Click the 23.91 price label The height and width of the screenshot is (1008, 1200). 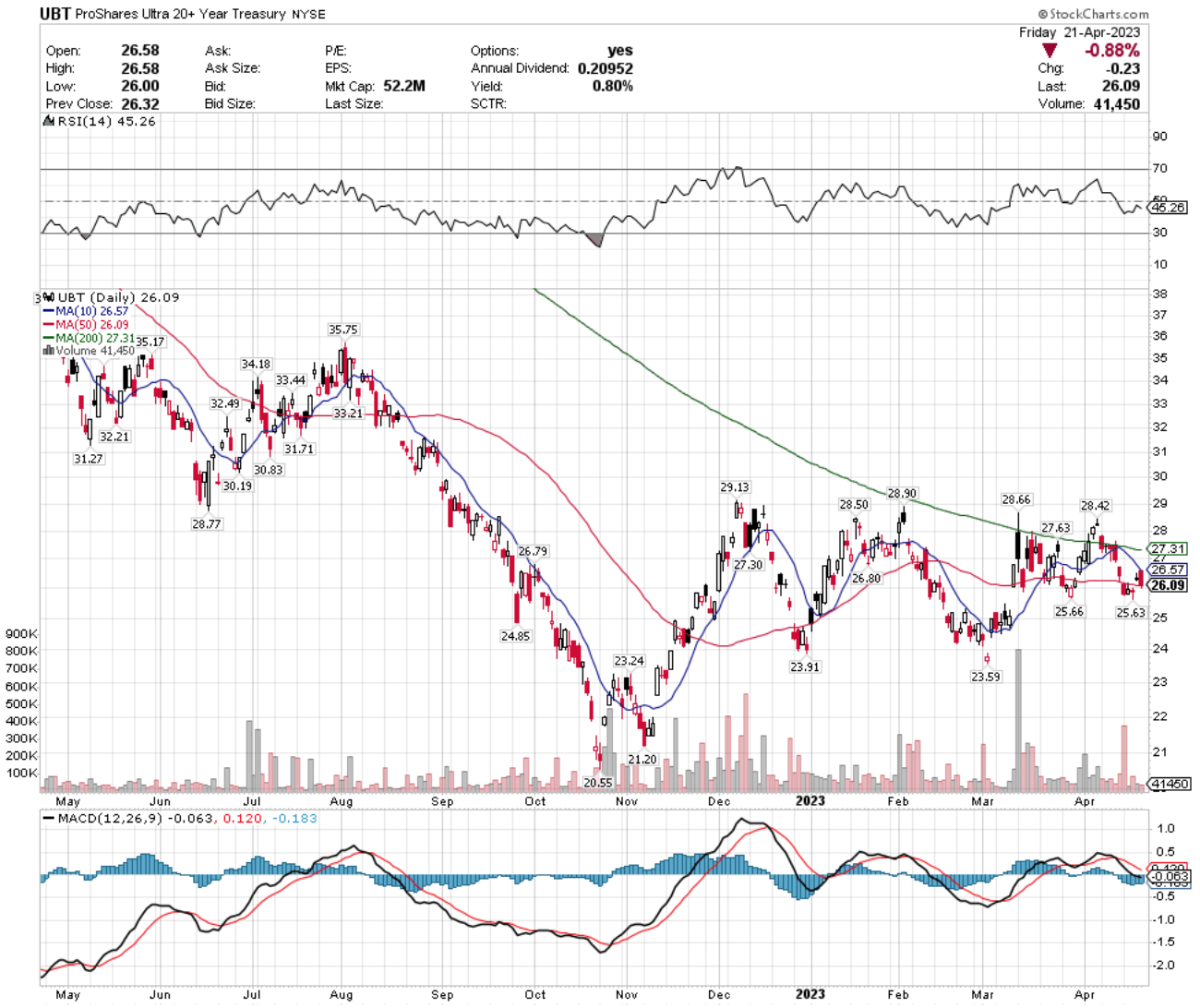point(805,666)
